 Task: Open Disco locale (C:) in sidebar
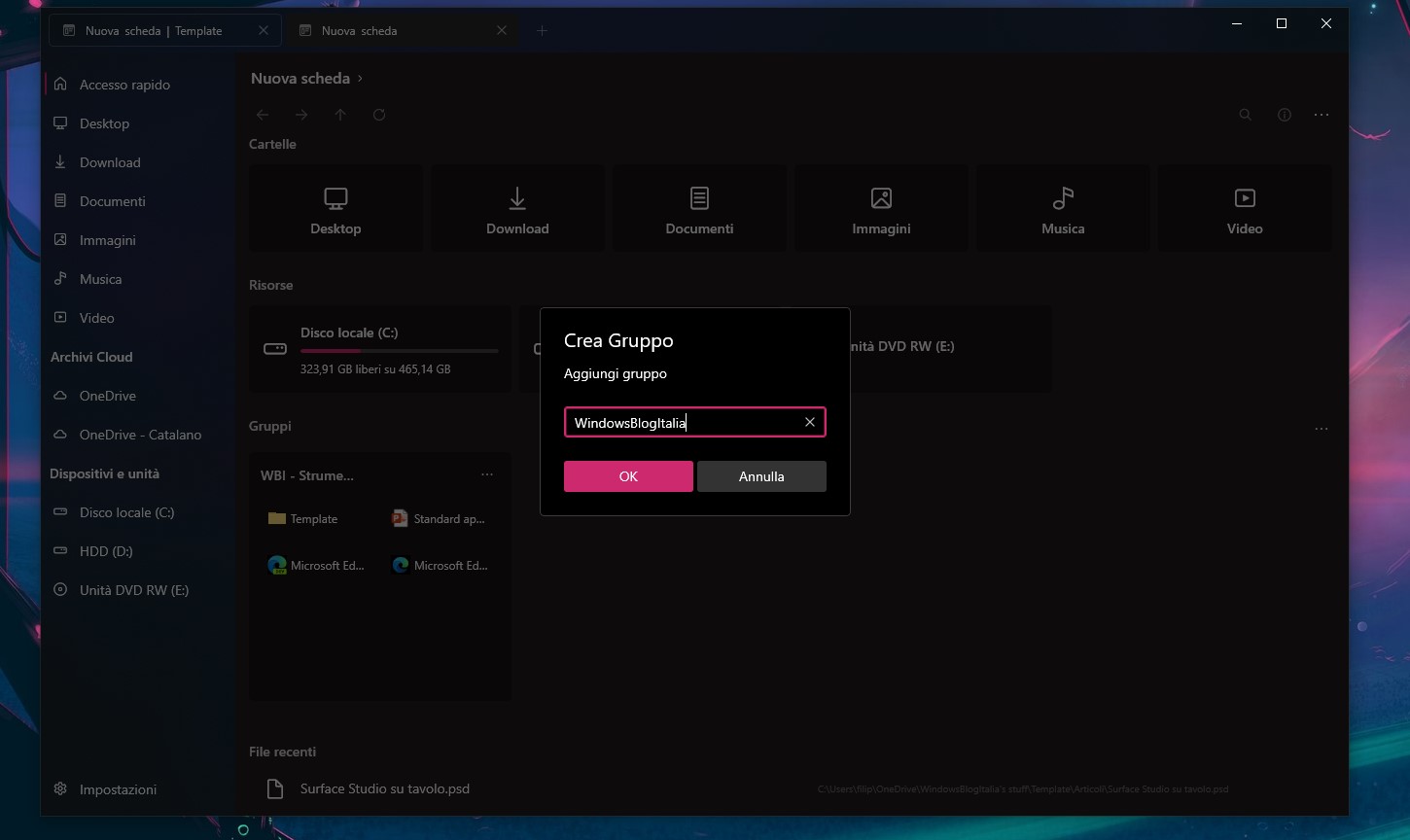tap(137, 512)
